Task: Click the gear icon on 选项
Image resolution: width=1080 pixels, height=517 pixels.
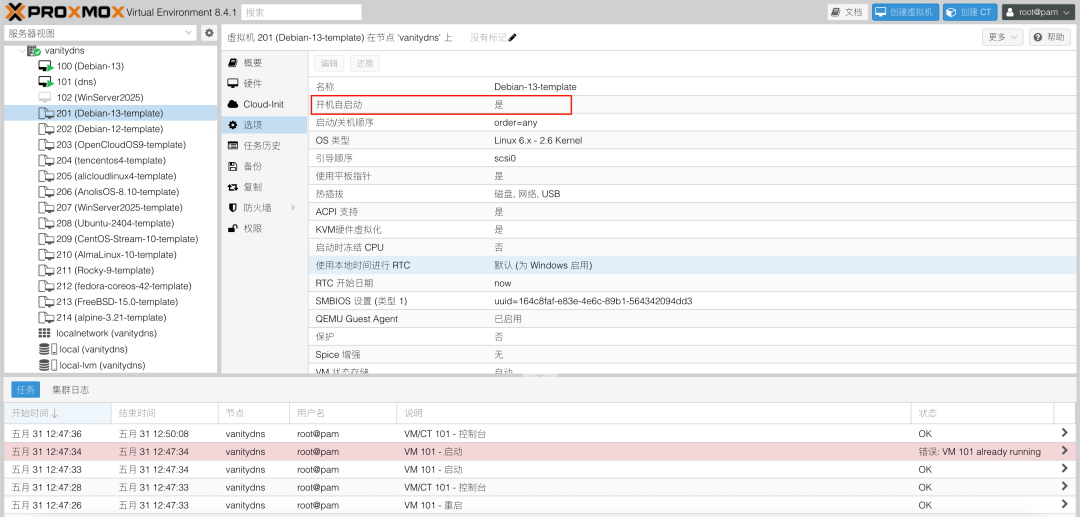Action: click(x=233, y=125)
